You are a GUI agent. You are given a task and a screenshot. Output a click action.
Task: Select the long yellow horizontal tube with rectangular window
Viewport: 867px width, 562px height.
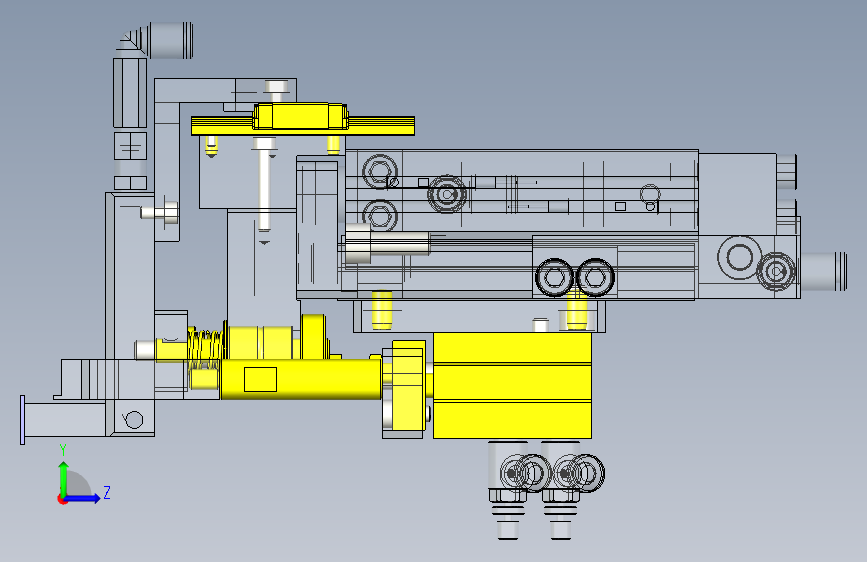point(300,379)
